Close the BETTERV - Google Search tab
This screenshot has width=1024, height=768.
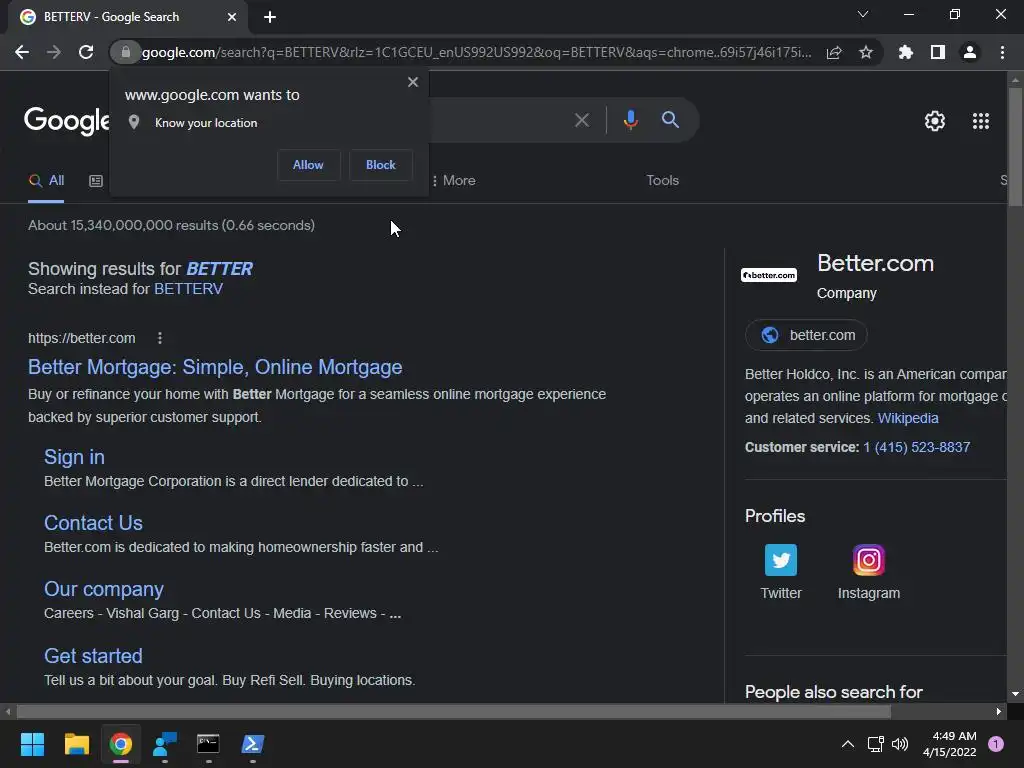click(232, 17)
